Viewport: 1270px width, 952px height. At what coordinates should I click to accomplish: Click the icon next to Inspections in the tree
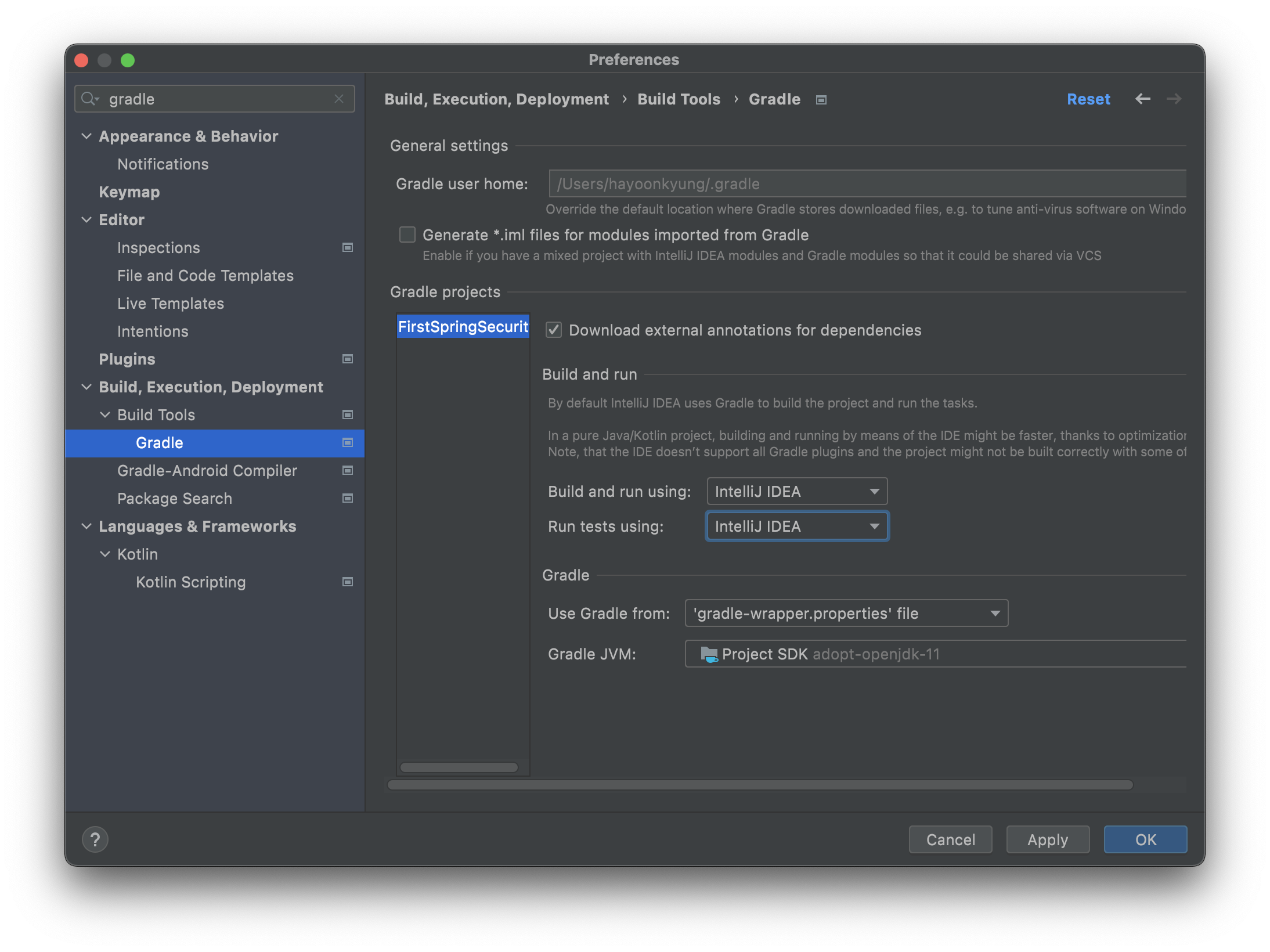pos(347,247)
